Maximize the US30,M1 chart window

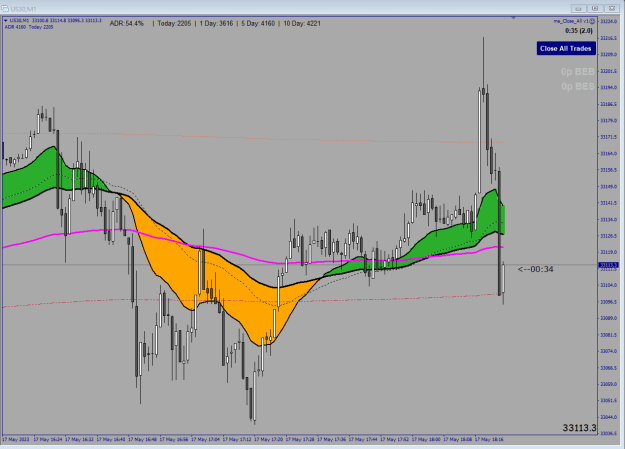point(595,8)
